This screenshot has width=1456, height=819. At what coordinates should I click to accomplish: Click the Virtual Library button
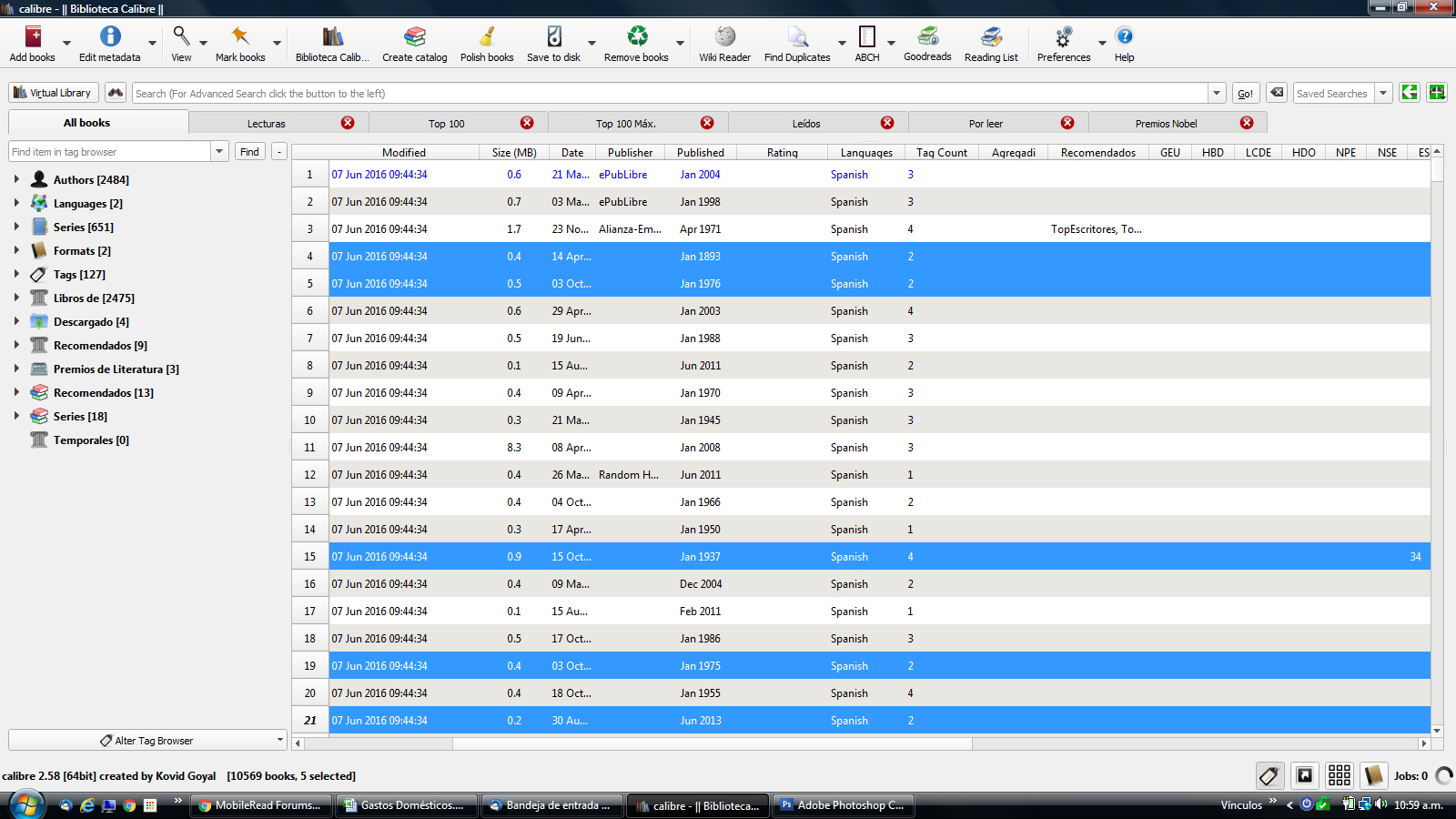click(53, 93)
